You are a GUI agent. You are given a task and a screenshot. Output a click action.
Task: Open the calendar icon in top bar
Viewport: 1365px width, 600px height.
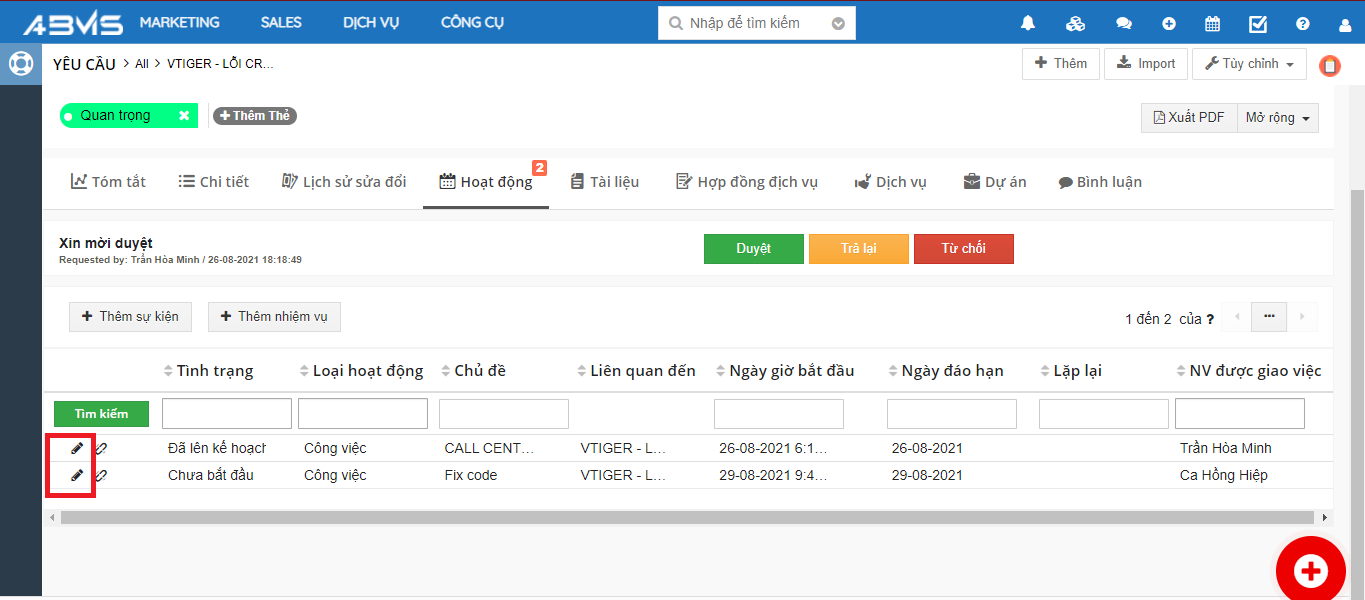(1212, 23)
